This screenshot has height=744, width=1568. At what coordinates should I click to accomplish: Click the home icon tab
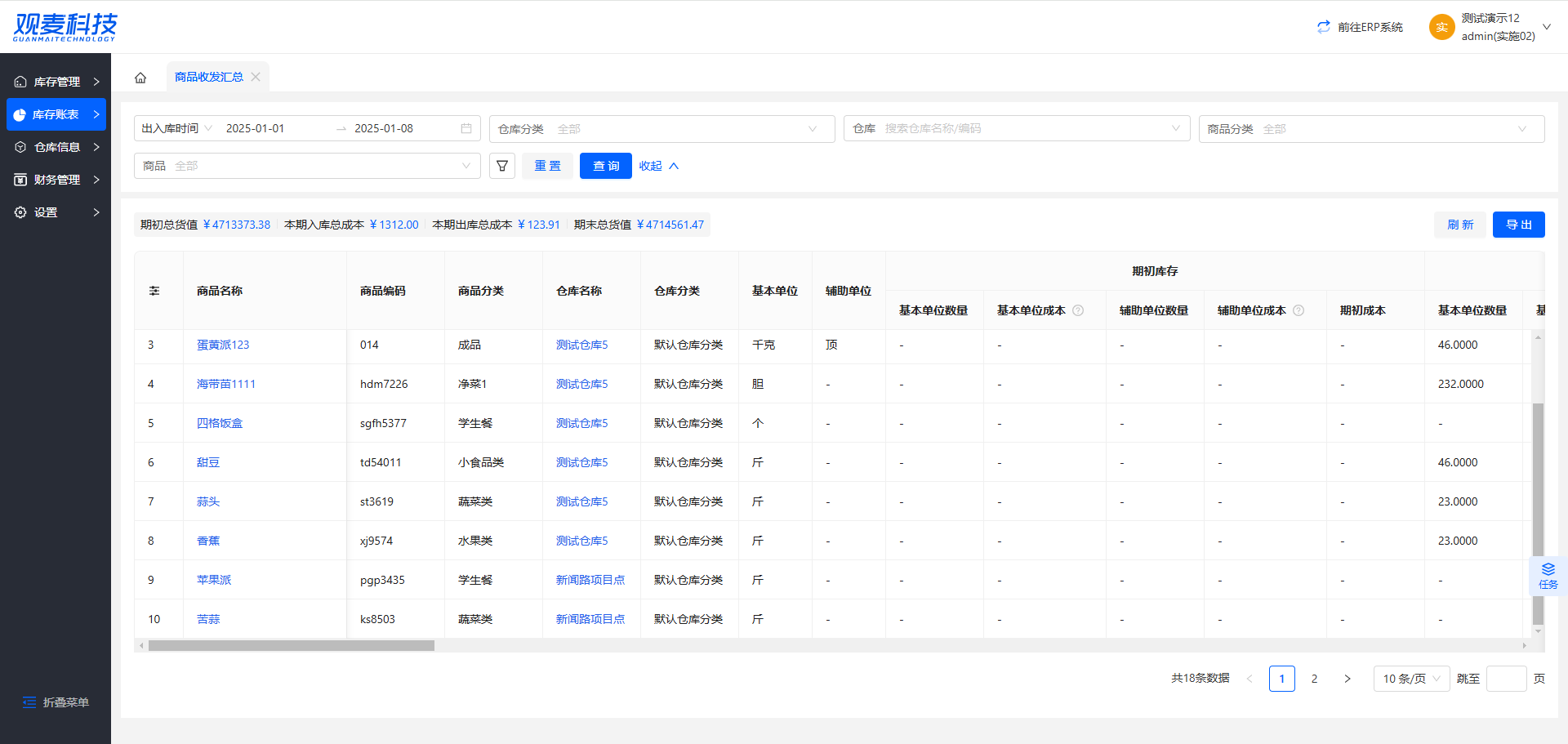pyautogui.click(x=140, y=78)
